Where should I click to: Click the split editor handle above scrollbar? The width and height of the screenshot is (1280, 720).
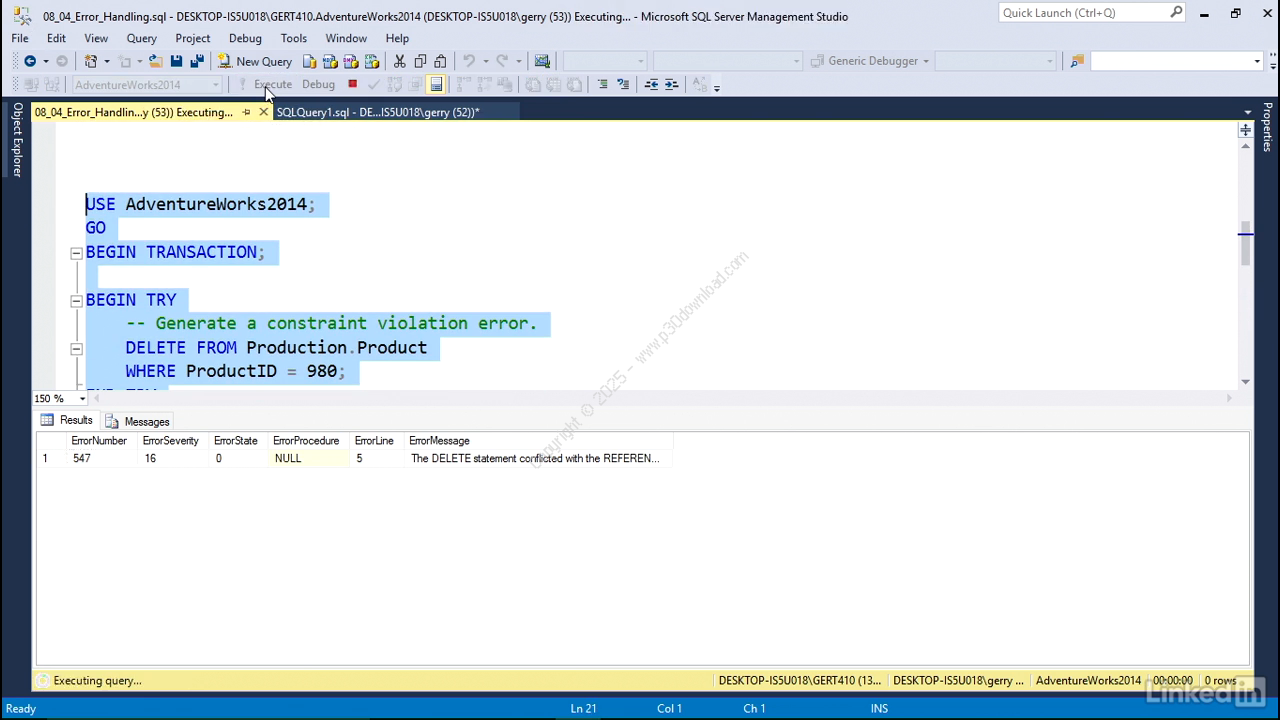tap(1245, 130)
